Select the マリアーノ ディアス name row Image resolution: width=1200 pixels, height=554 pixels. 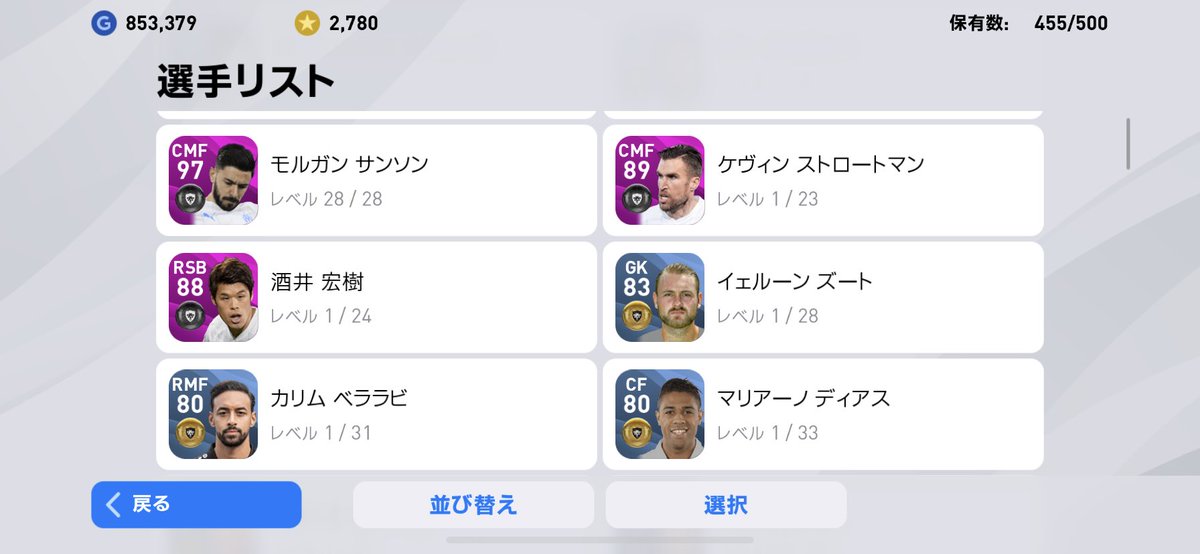point(823,414)
